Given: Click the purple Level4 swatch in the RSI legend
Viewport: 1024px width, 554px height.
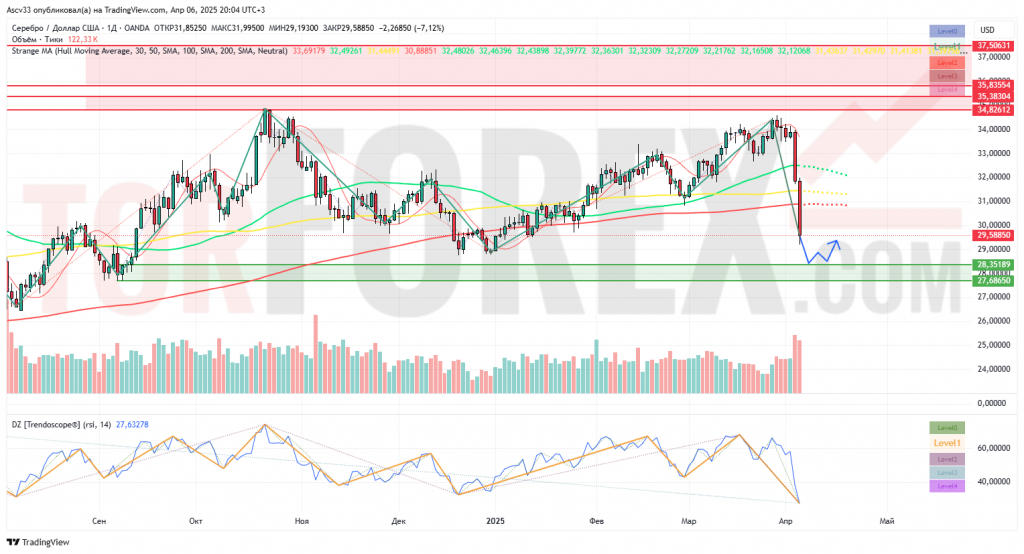Looking at the screenshot, I should click(x=946, y=486).
